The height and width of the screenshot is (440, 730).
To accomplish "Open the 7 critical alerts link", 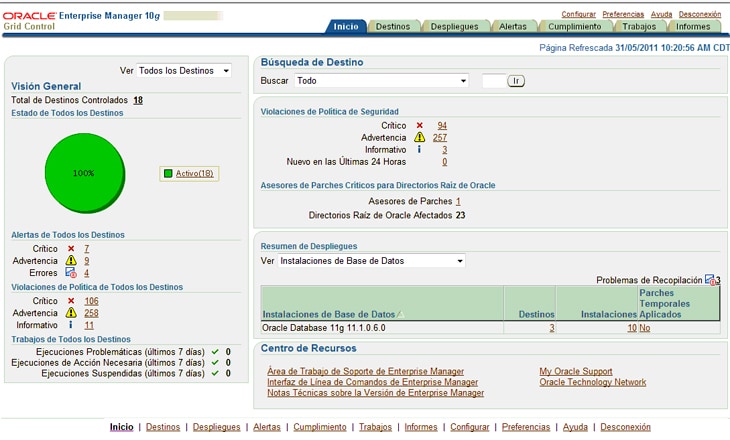I will pos(87,249).
